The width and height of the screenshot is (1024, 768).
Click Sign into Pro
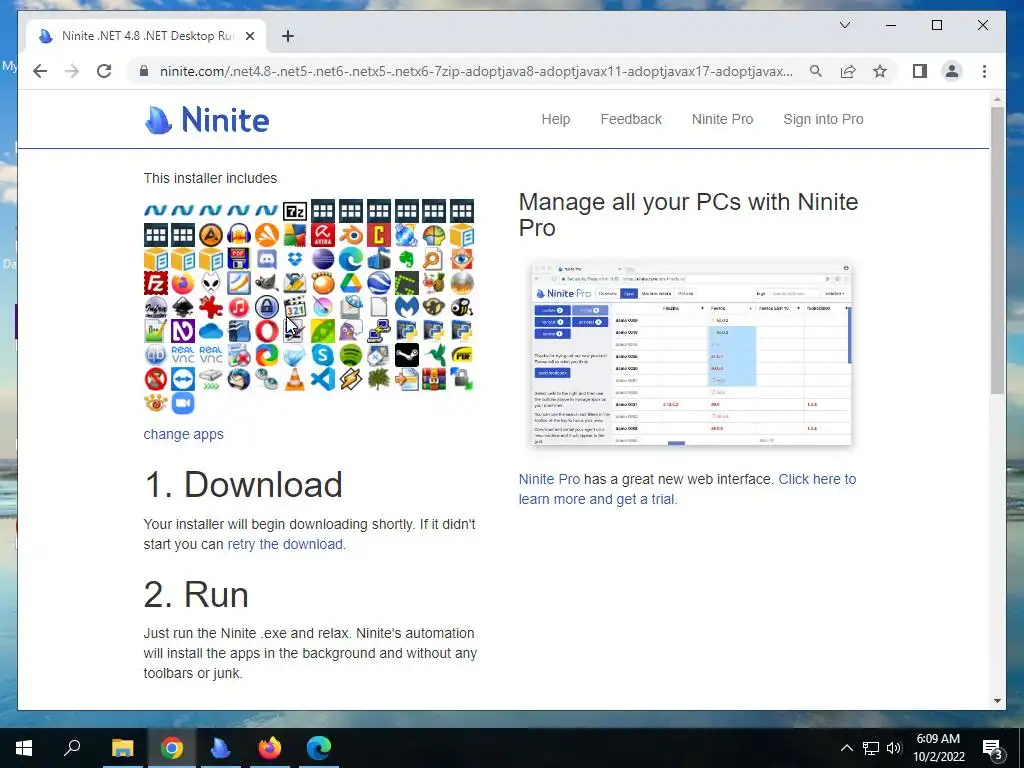[x=823, y=120]
